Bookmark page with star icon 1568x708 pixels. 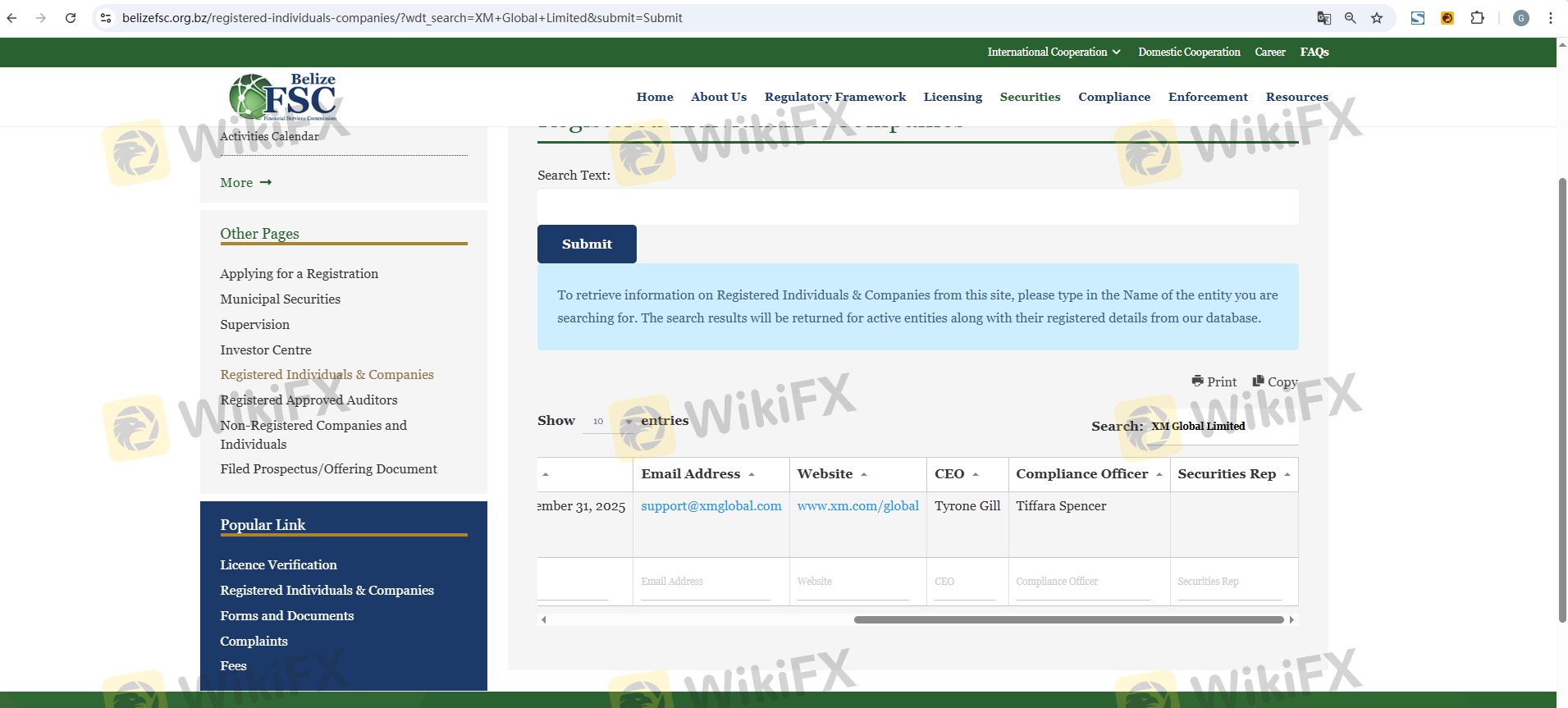click(x=1377, y=18)
